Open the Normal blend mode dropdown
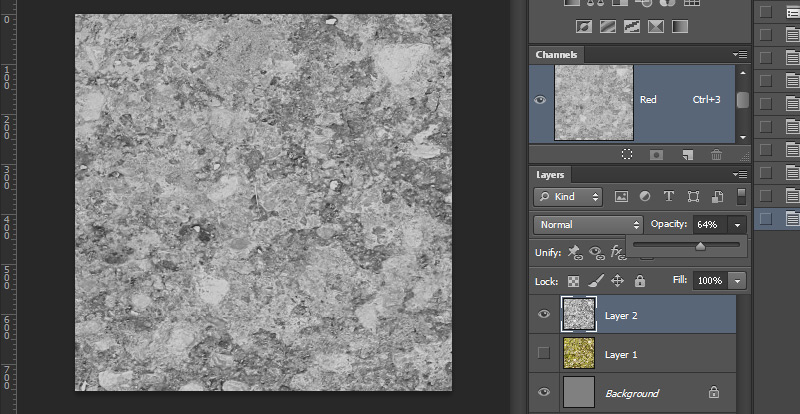Screen dimensions: 800x414 pyautogui.click(x=588, y=225)
